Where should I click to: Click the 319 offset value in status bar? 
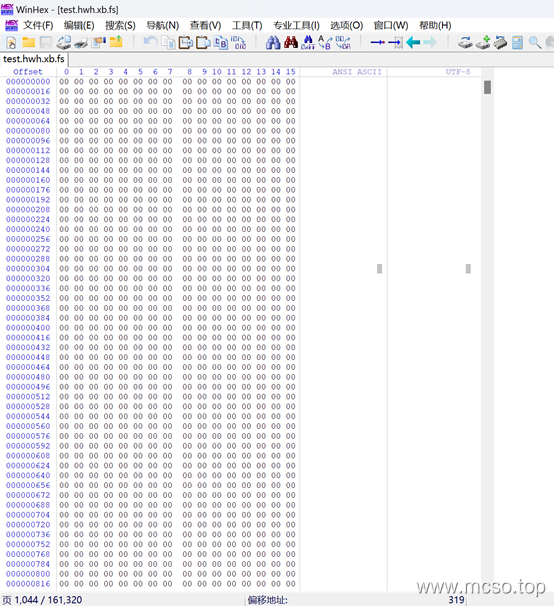(x=456, y=600)
